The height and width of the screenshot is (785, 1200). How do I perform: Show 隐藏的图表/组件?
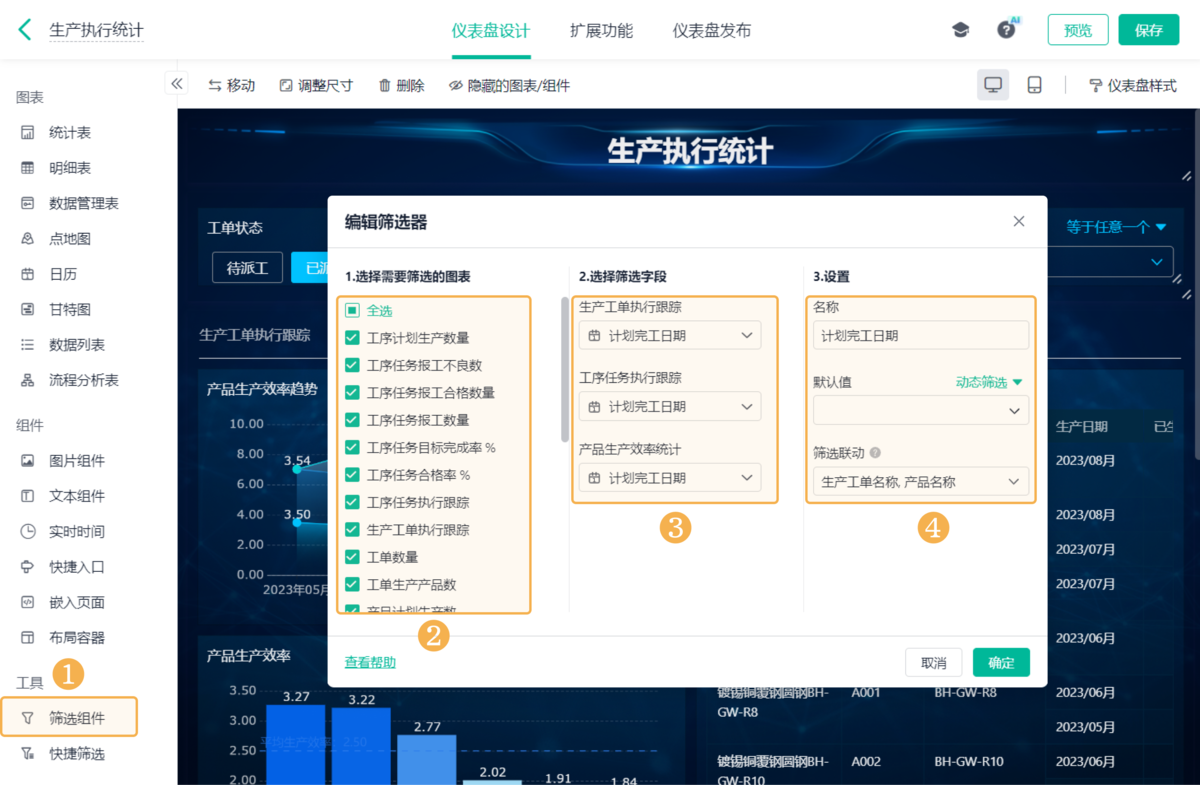coord(509,86)
